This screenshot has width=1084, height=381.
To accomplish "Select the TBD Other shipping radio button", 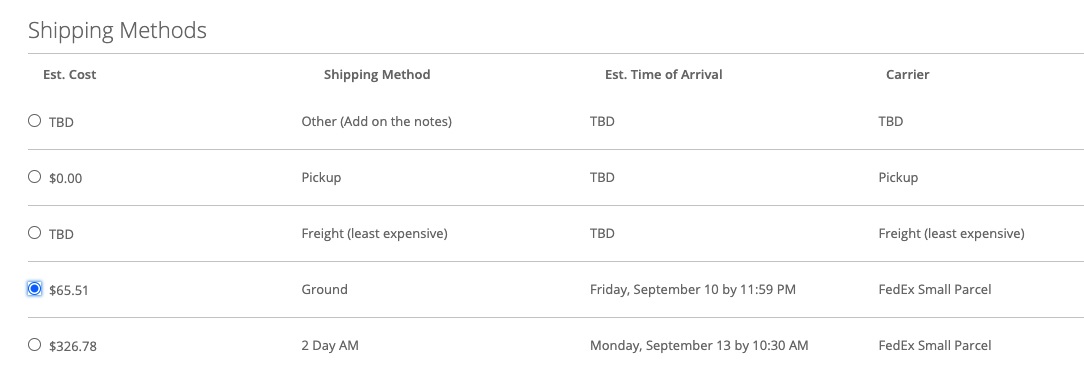I will pyautogui.click(x=35, y=121).
